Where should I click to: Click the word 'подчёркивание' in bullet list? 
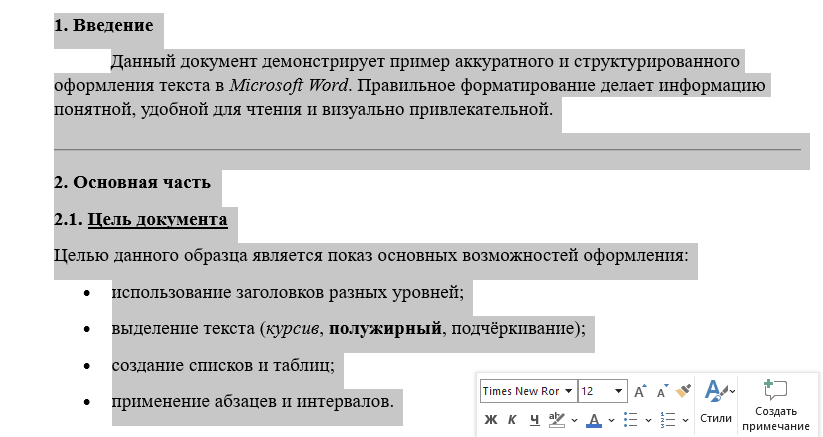click(513, 329)
